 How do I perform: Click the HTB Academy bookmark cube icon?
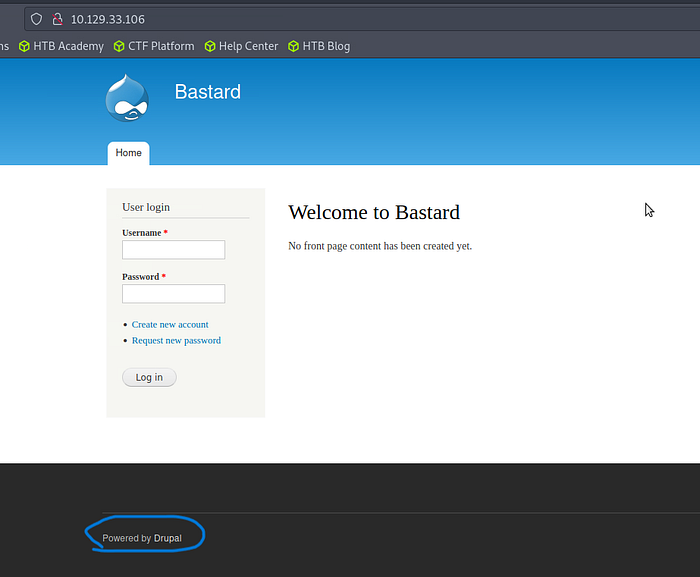(24, 46)
